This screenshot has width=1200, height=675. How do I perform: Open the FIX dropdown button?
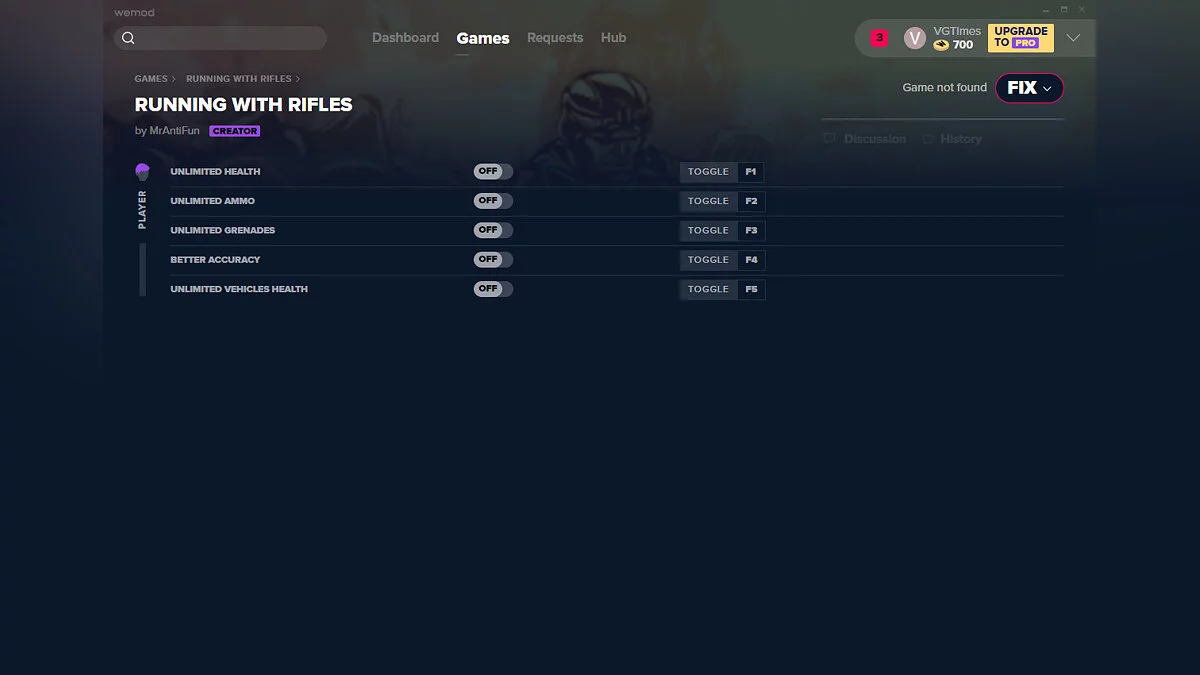coord(1029,88)
